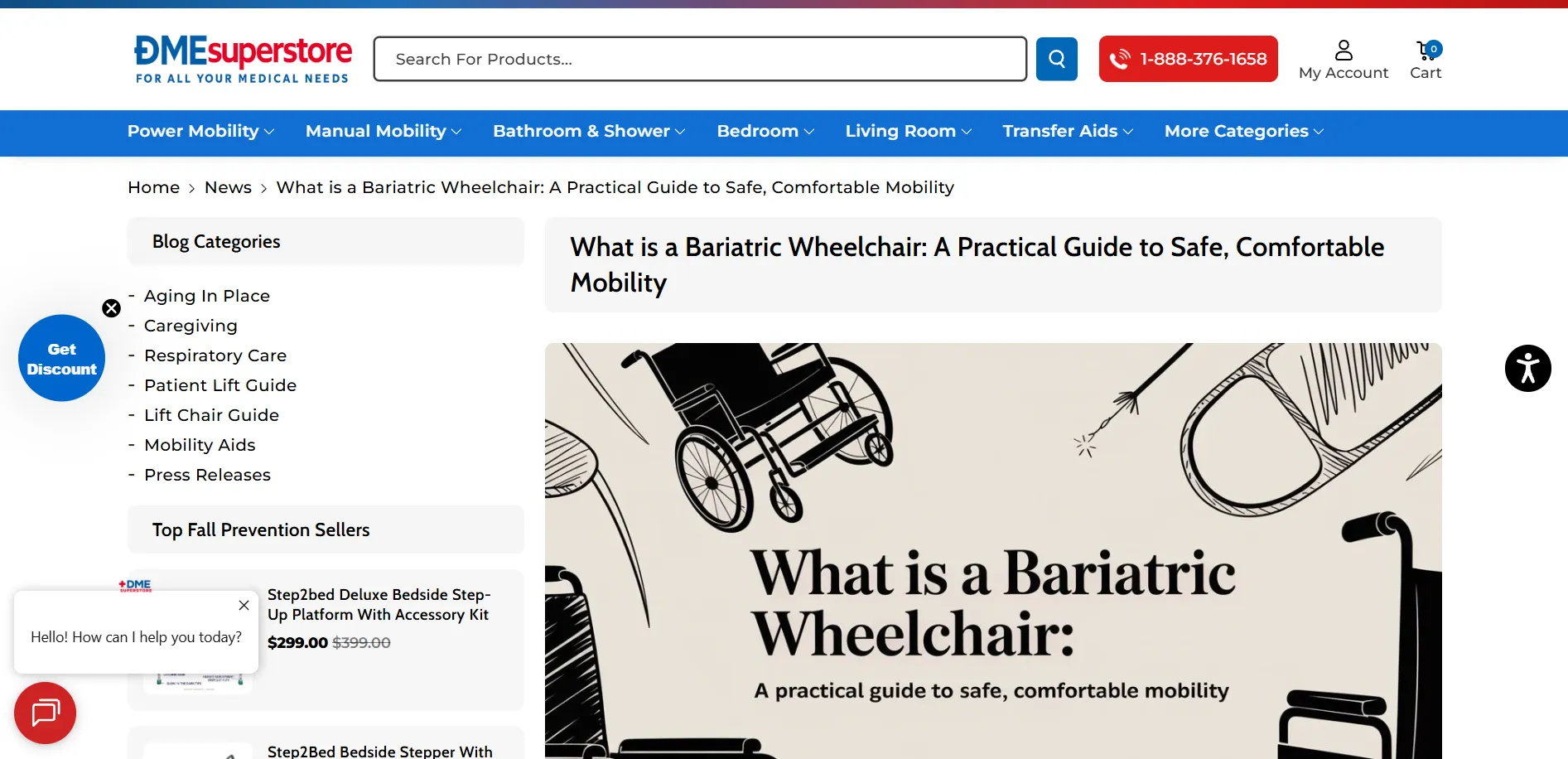This screenshot has height=759, width=1568.
Task: Expand the More Categories dropdown
Action: [x=1243, y=132]
